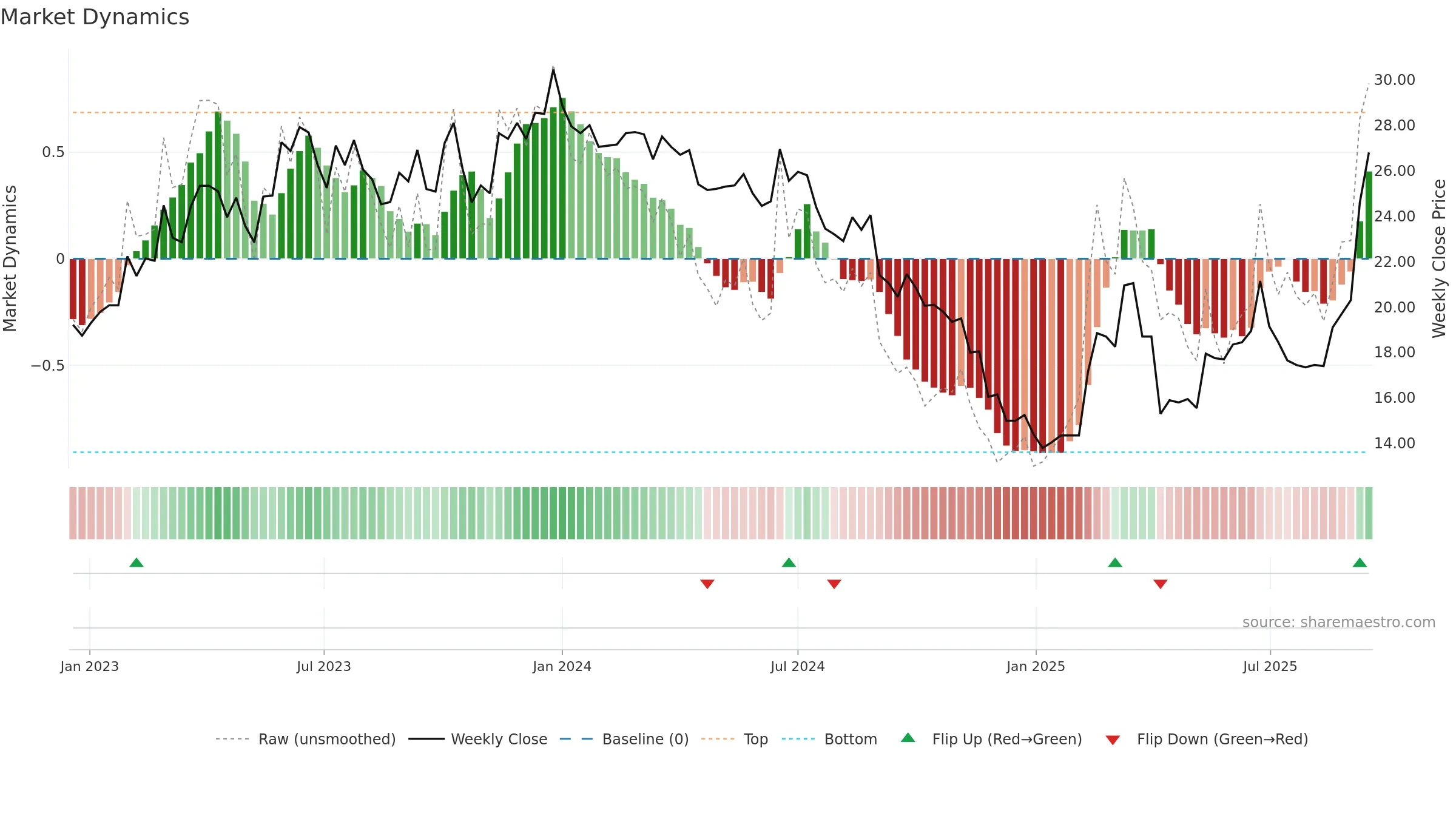Screen dimensions: 1456x819
Task: Click the Jul 2025 x-axis label
Action: (x=1270, y=666)
